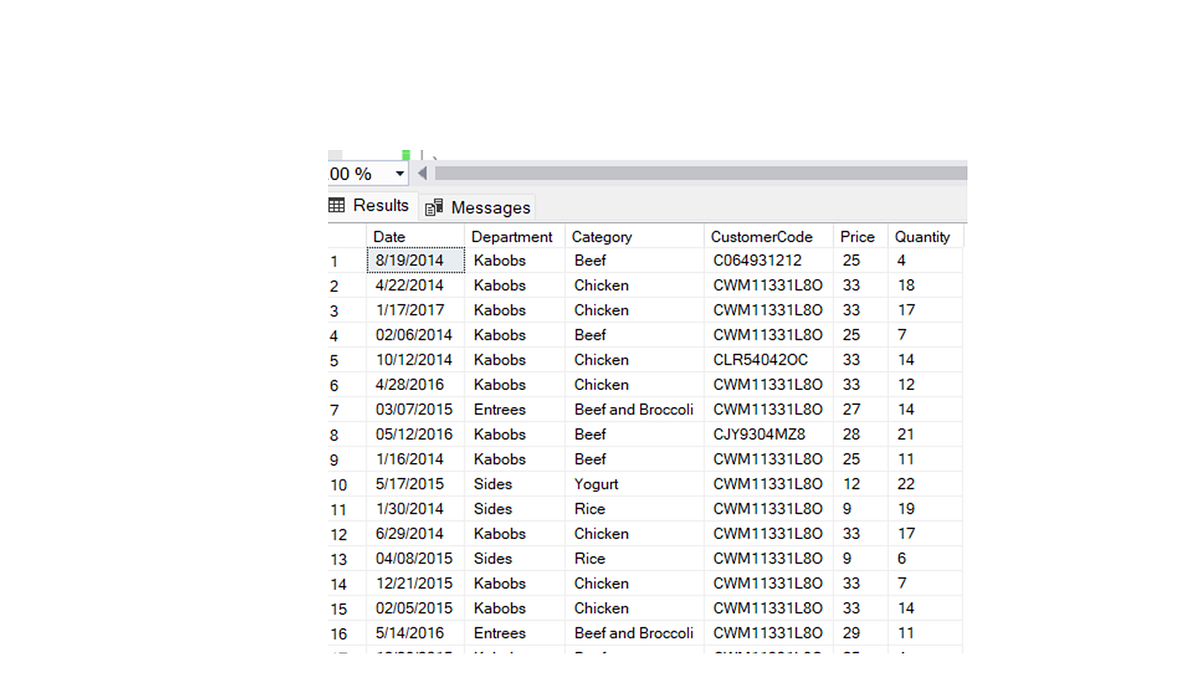1200x675 pixels.
Task: Switch to the Messages tab
Action: [490, 207]
